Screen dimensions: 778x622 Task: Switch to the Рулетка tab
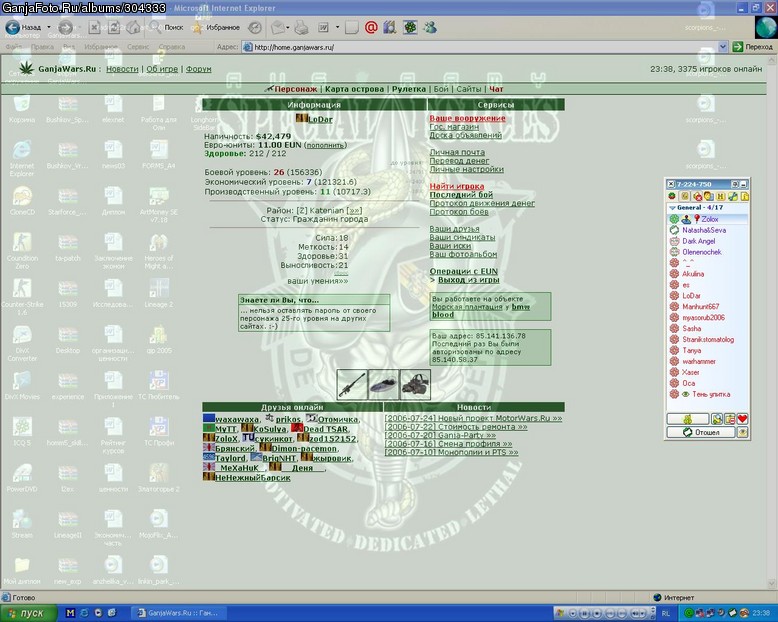(409, 89)
